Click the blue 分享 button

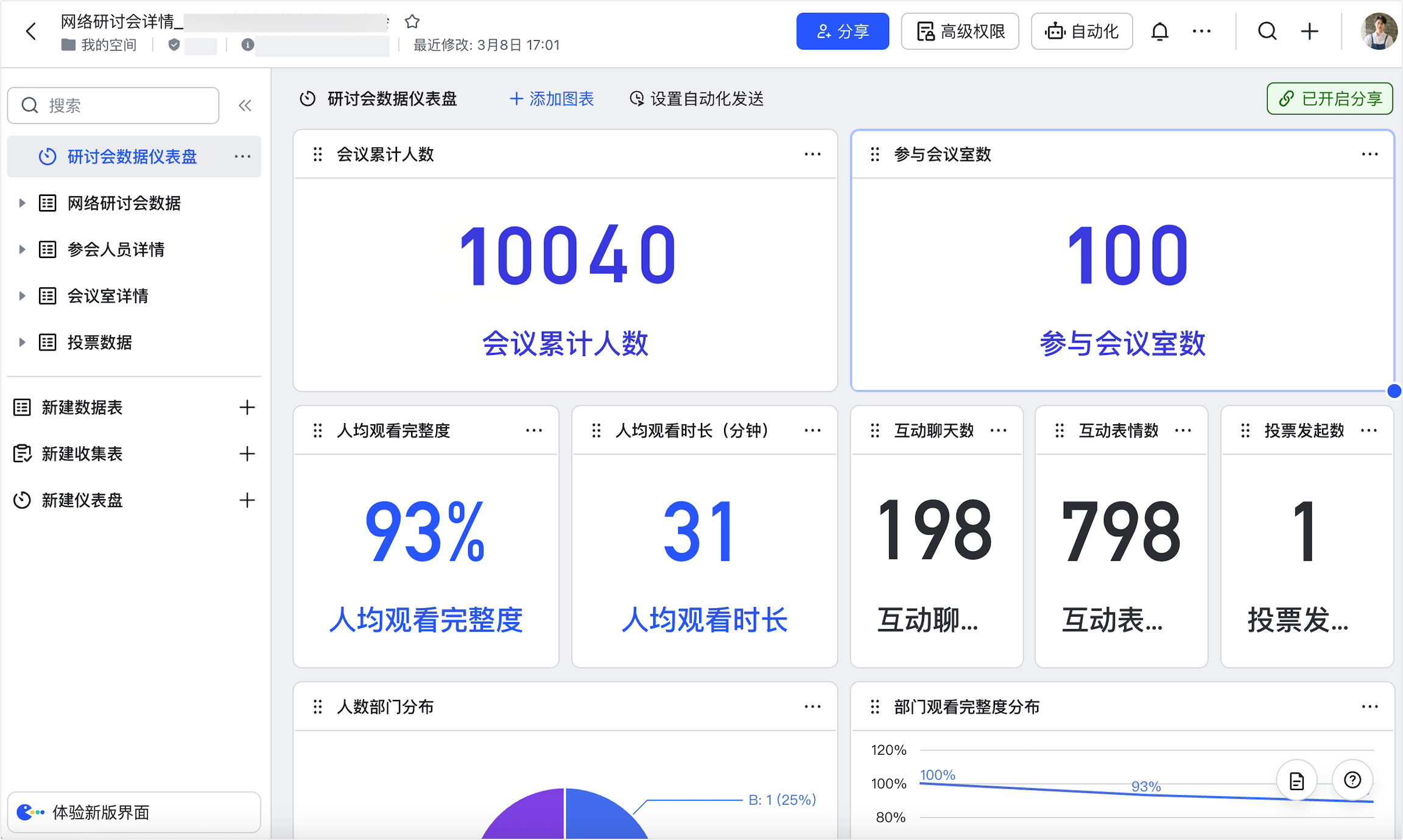coord(843,31)
